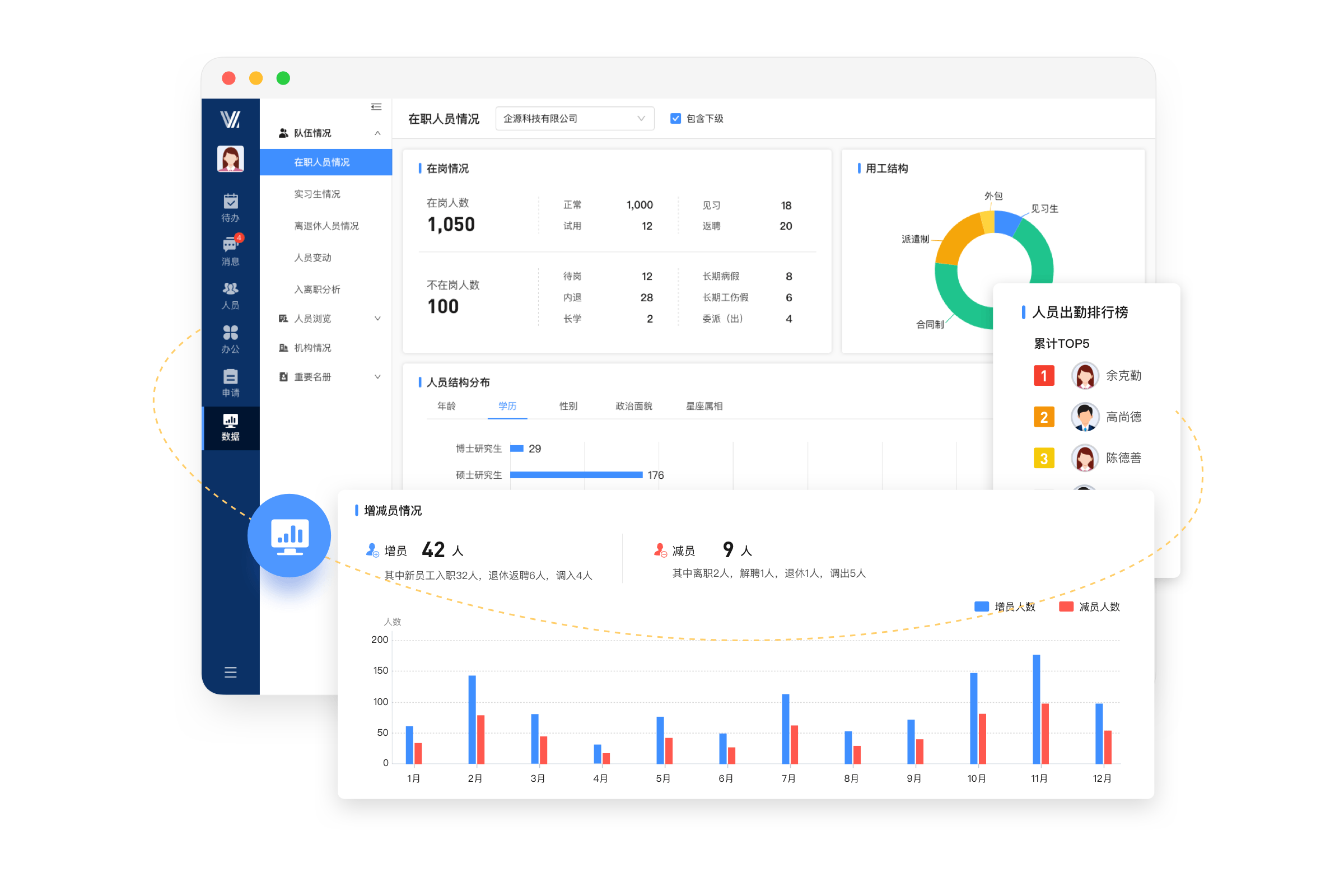Screen dimensions: 1344x896
Task: Open the 办公 office apps icon
Action: [x=230, y=339]
